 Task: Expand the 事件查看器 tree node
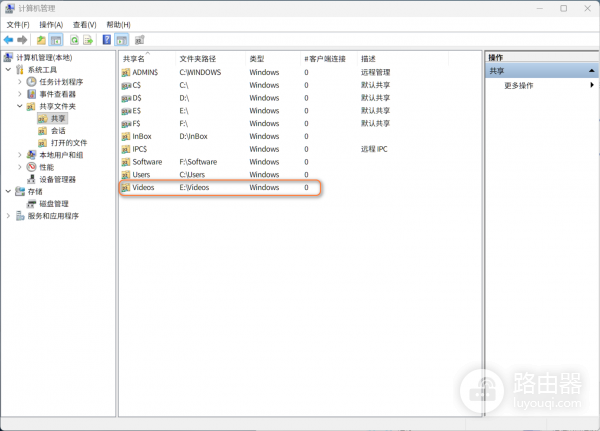tap(20, 94)
